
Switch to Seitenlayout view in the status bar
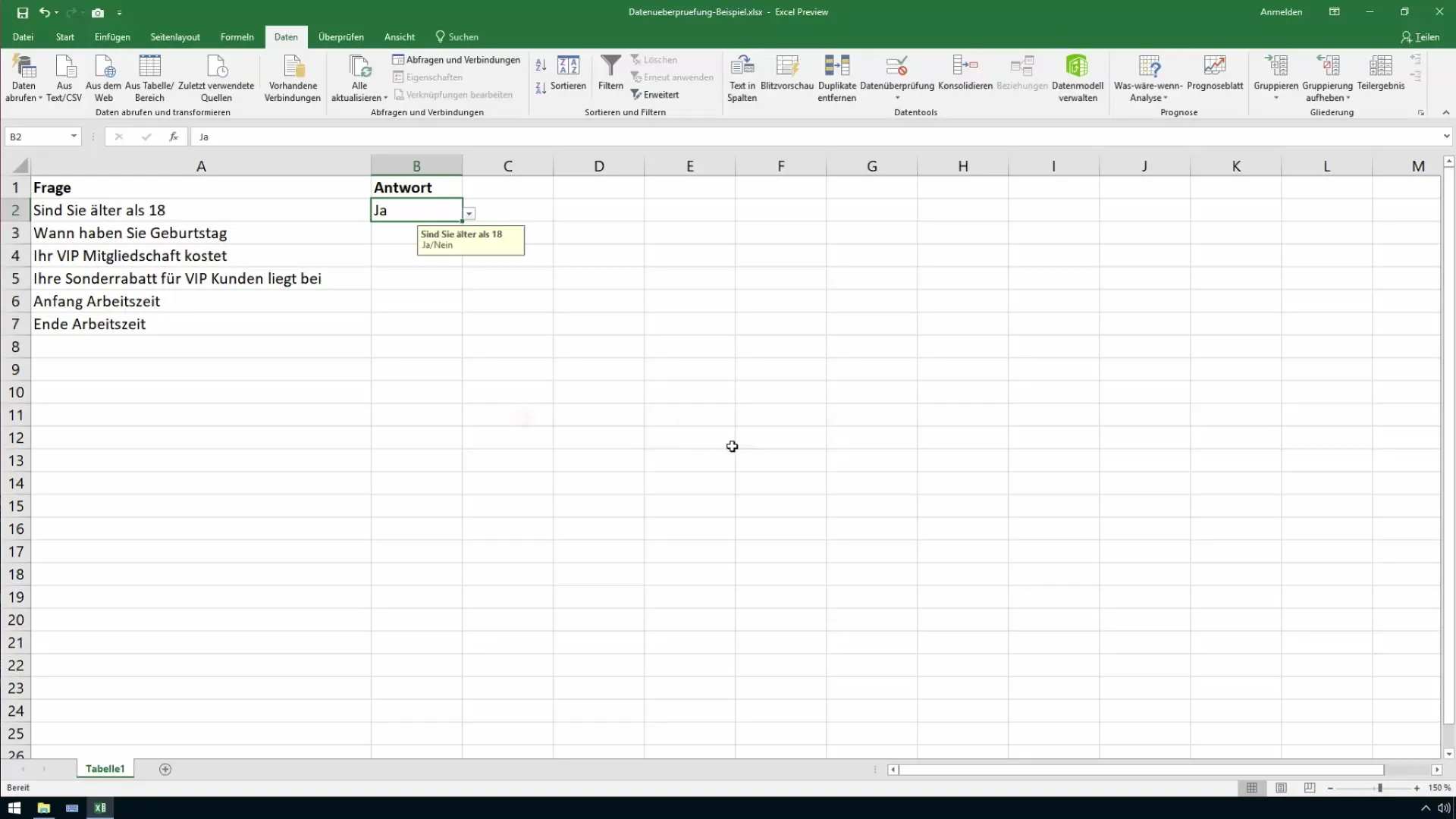[x=1281, y=788]
